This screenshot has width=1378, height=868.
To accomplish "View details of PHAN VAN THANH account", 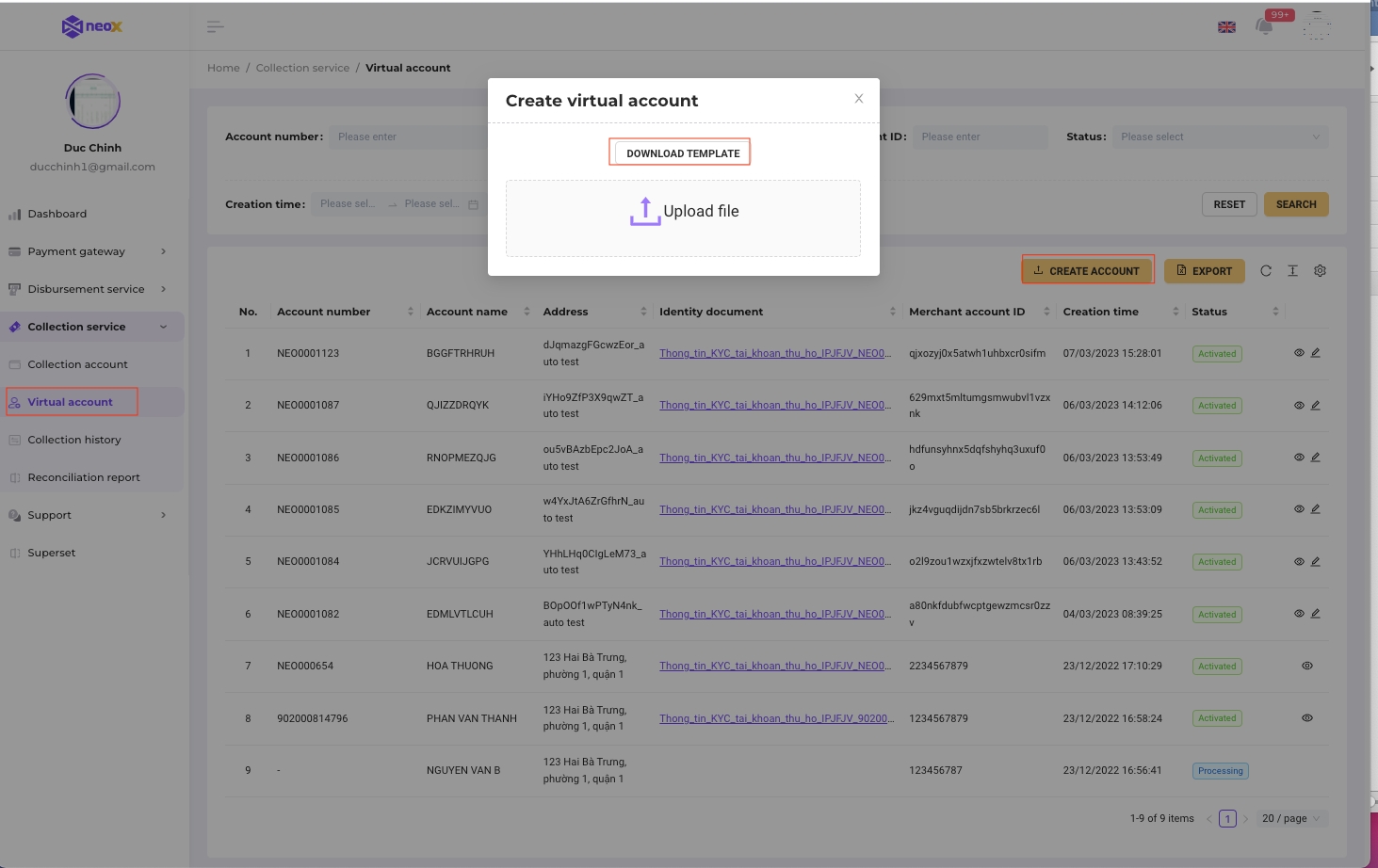I will tap(1306, 718).
